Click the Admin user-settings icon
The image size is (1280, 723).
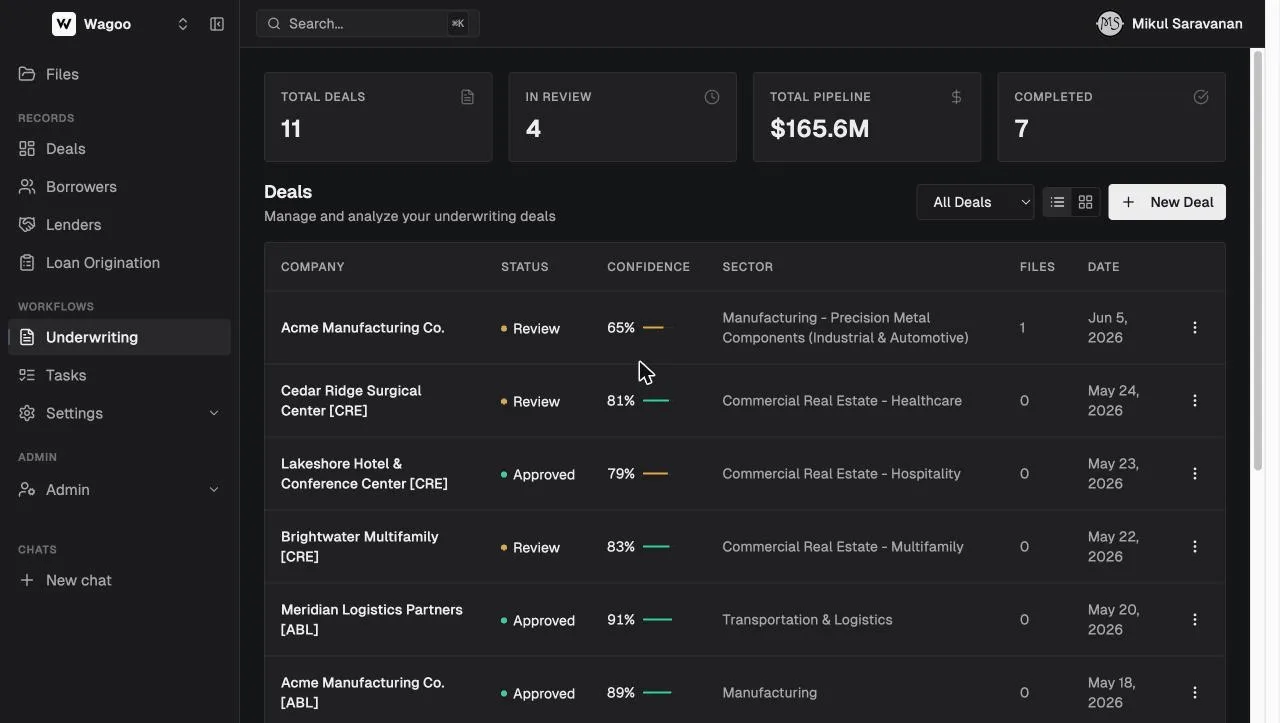coord(27,490)
